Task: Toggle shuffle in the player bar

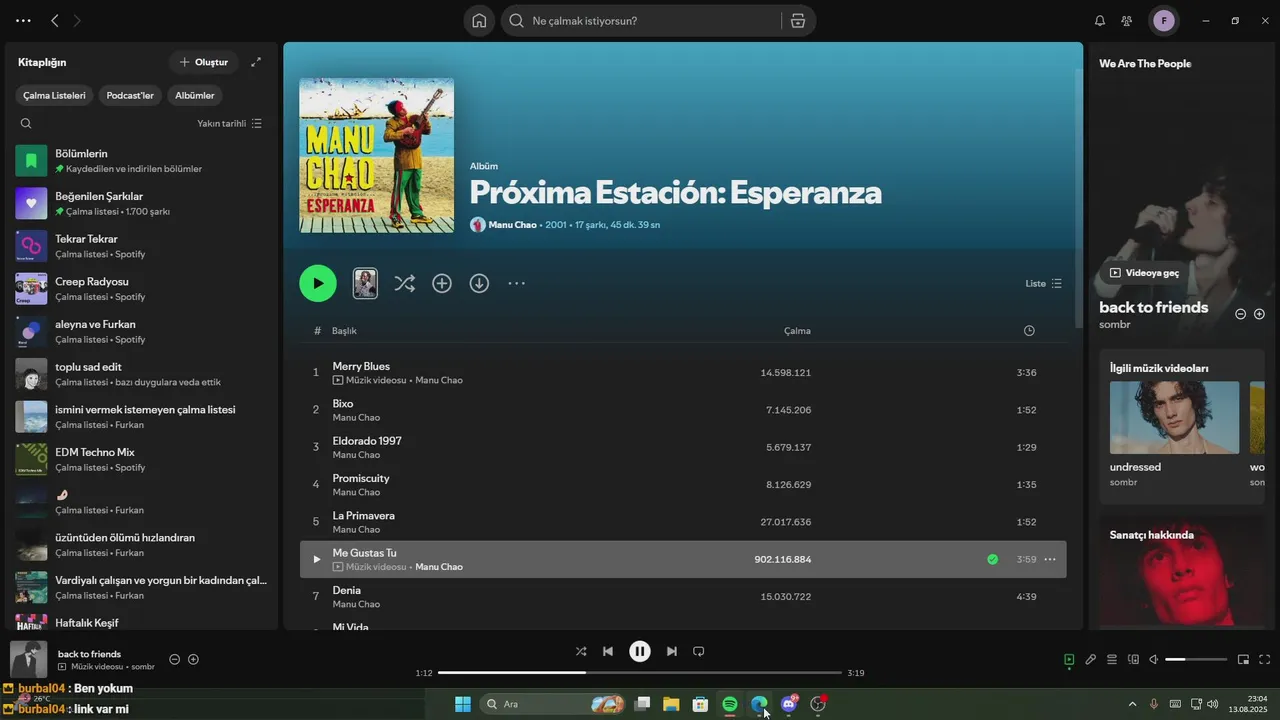Action: (x=581, y=652)
